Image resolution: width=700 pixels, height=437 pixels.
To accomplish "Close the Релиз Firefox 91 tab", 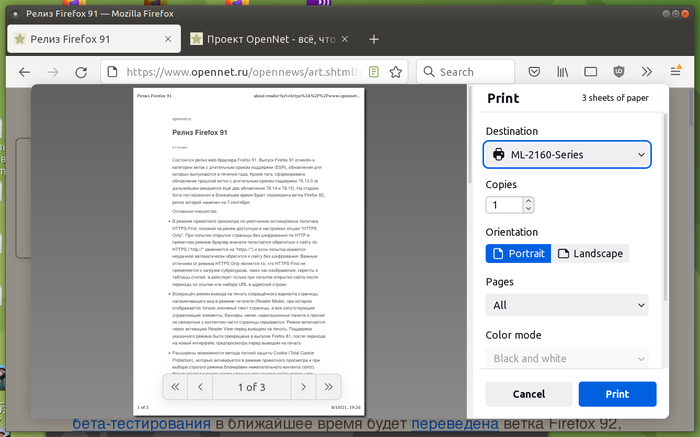I will 168,39.
